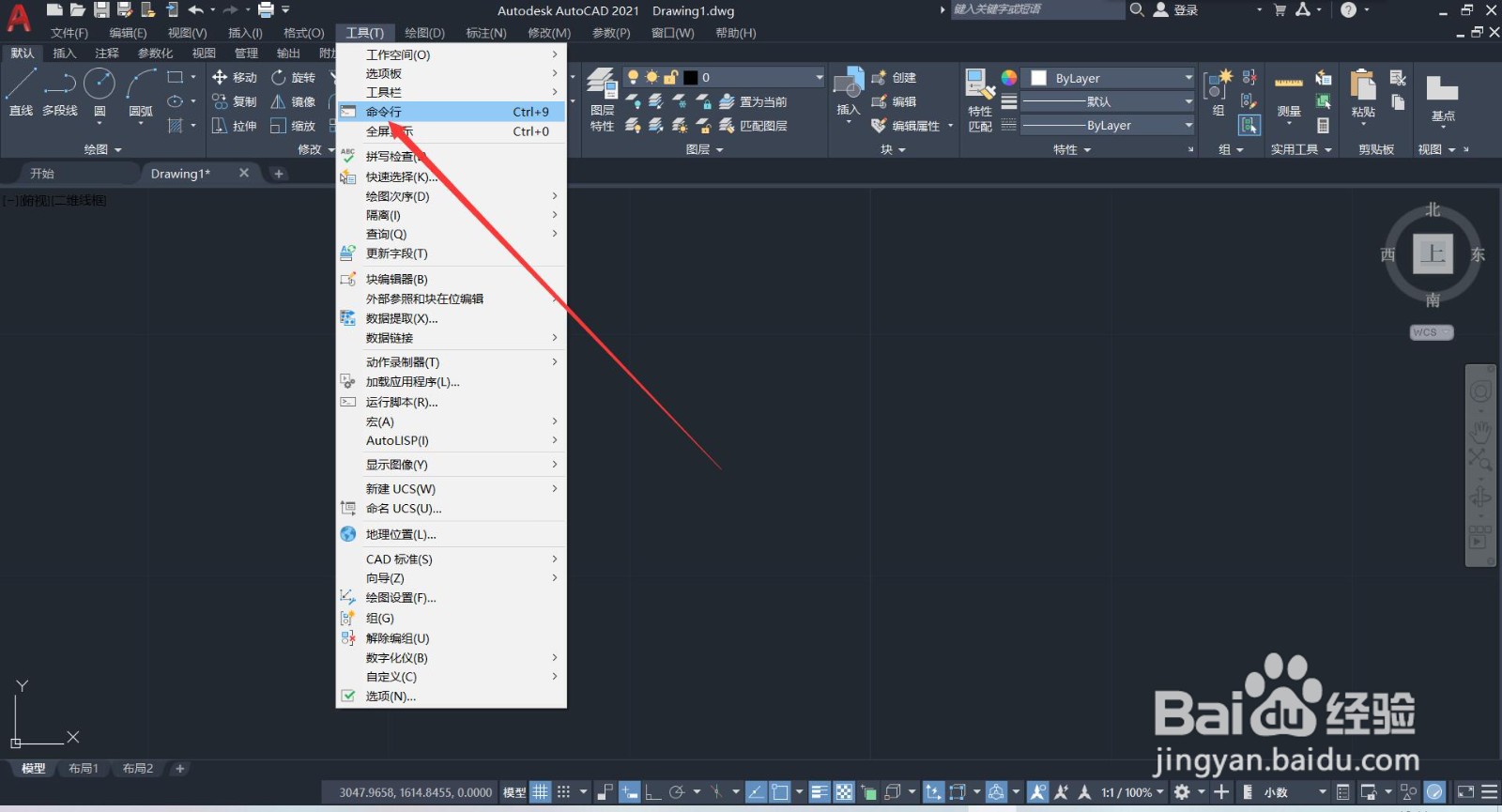
Task: Click the Pan hand navigation icon
Action: (x=1480, y=432)
